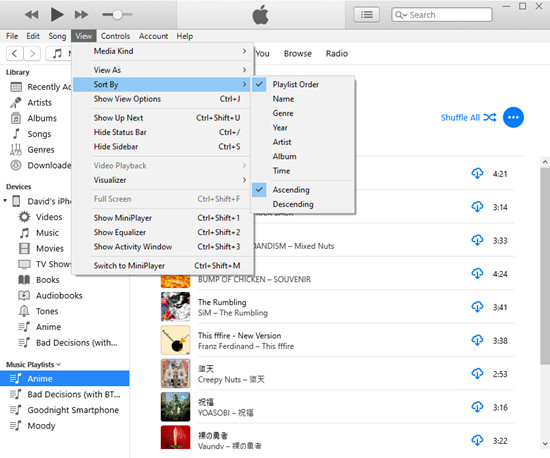Expand the Visualizer submenu
Image resolution: width=550 pixels, height=458 pixels.
[x=163, y=180]
